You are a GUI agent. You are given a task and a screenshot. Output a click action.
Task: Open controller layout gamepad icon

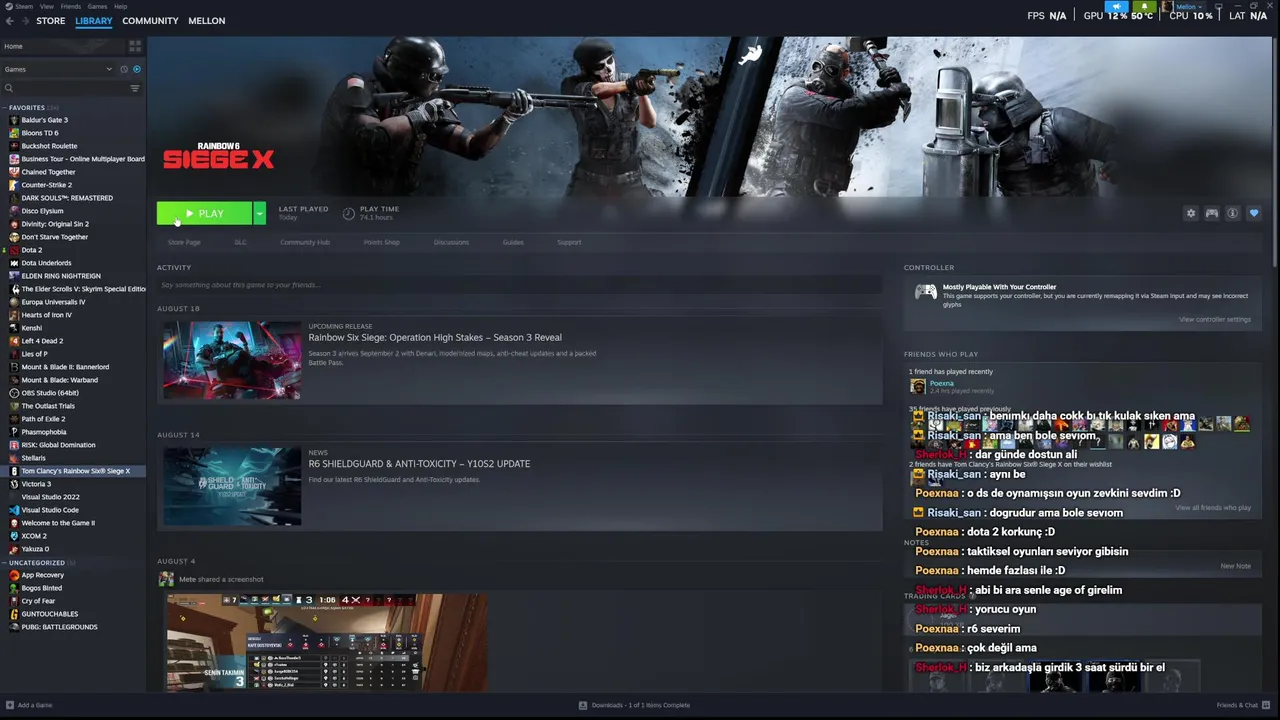click(x=1212, y=213)
